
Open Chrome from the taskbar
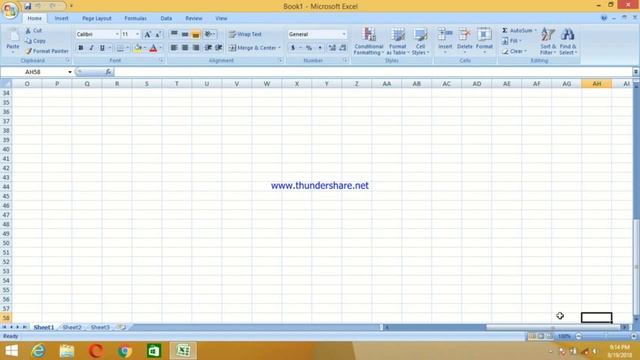pyautogui.click(x=125, y=351)
